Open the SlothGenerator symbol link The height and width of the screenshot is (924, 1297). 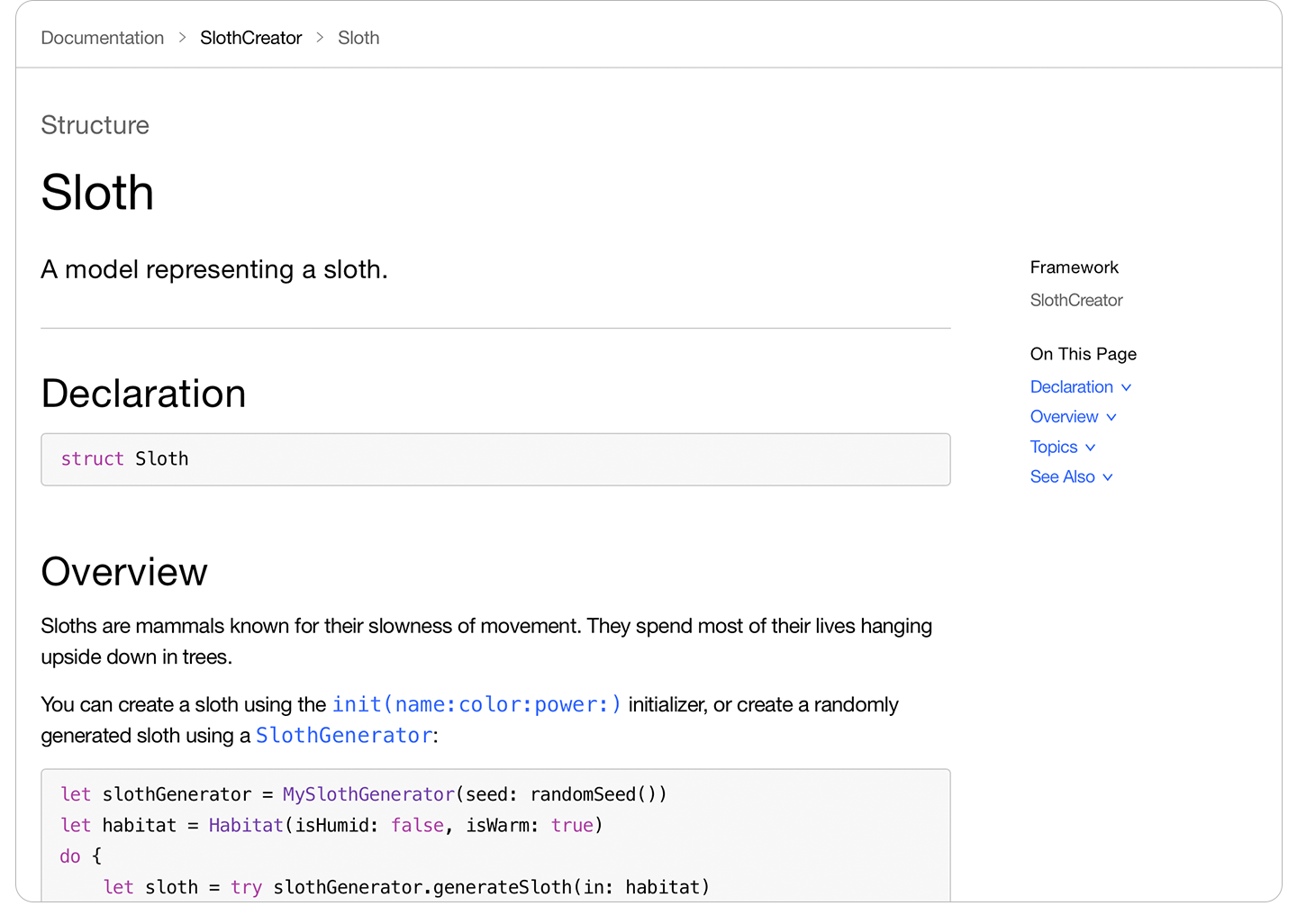click(344, 735)
